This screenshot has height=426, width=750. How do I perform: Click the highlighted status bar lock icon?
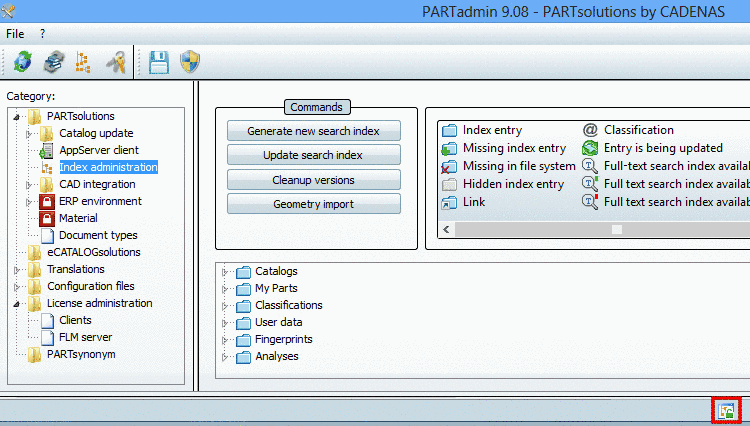[x=726, y=410]
